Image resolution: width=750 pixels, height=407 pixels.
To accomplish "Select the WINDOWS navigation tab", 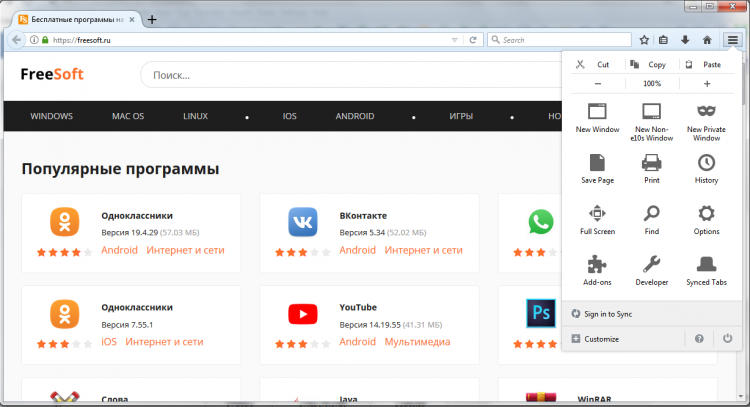I will coord(52,116).
